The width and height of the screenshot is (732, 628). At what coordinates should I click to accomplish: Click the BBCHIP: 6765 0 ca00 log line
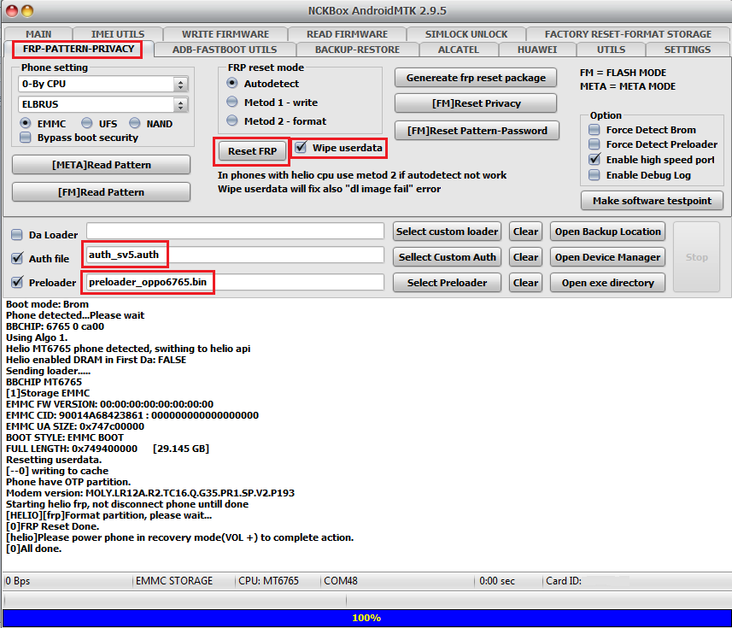(x=55, y=326)
